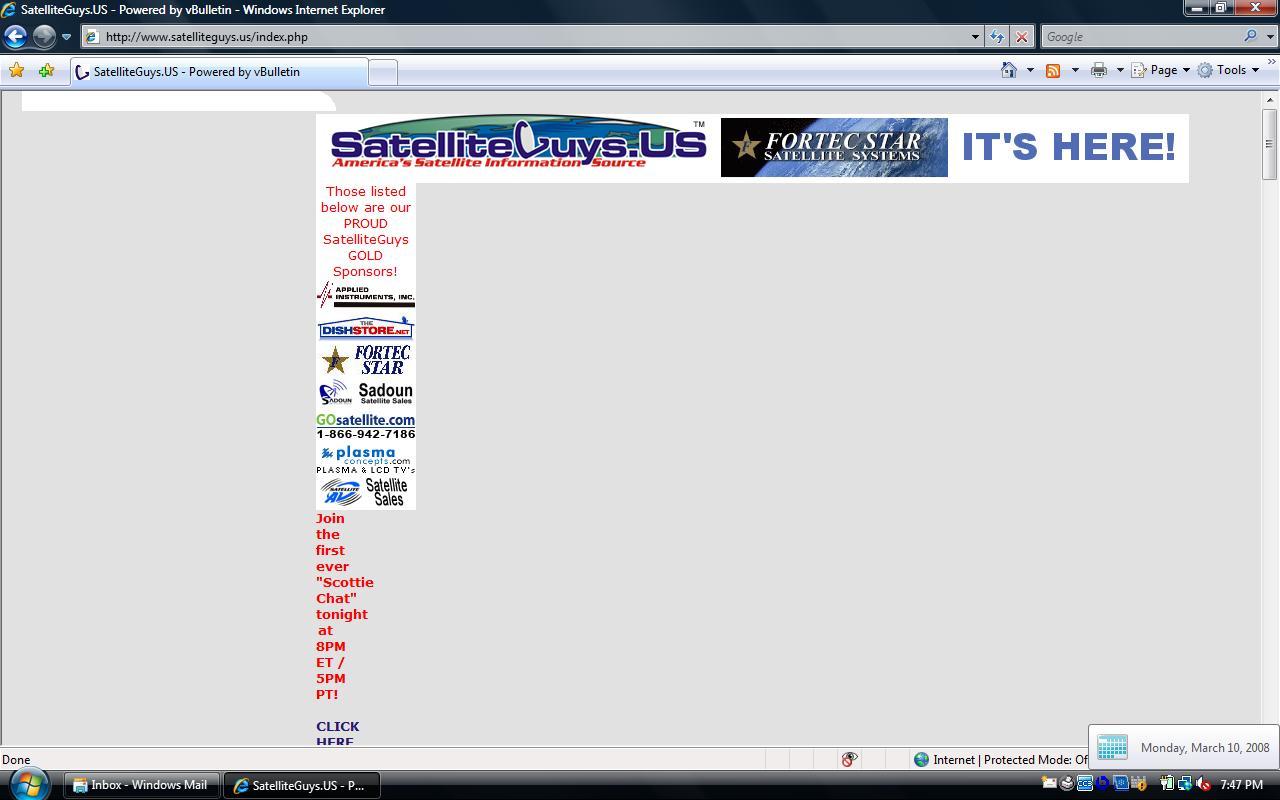Expand the Feeds dropdown arrow
Screen dimensions: 1280x800
(1075, 70)
